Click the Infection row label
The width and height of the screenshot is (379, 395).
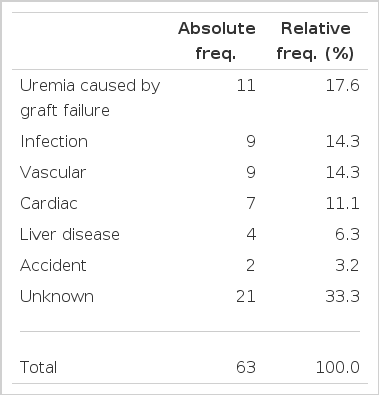[54, 141]
